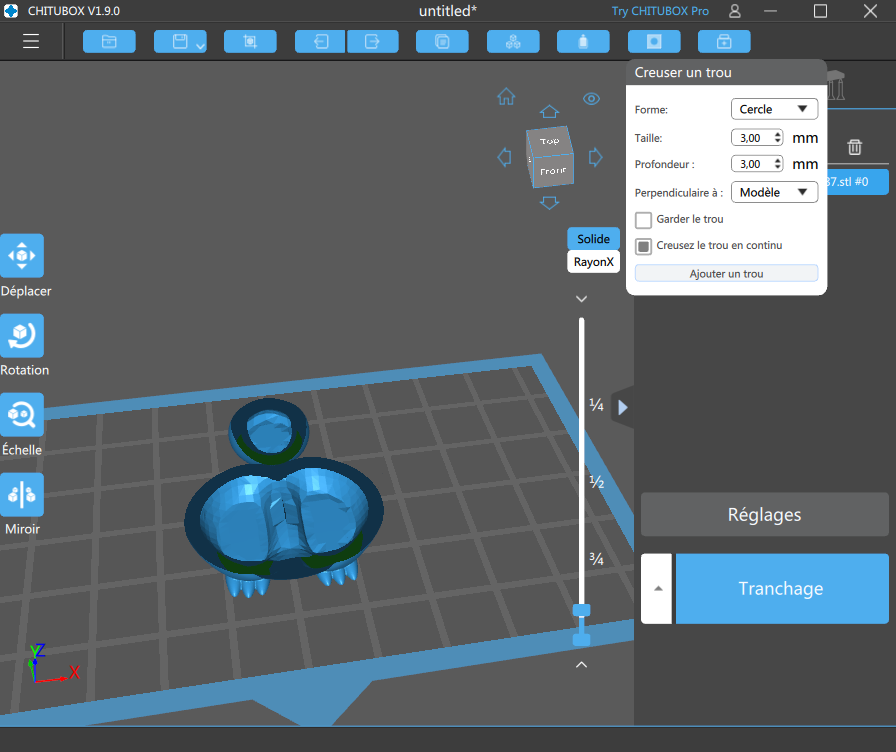The width and height of the screenshot is (896, 752).
Task: Click the save project toolbar icon
Action: tap(180, 41)
